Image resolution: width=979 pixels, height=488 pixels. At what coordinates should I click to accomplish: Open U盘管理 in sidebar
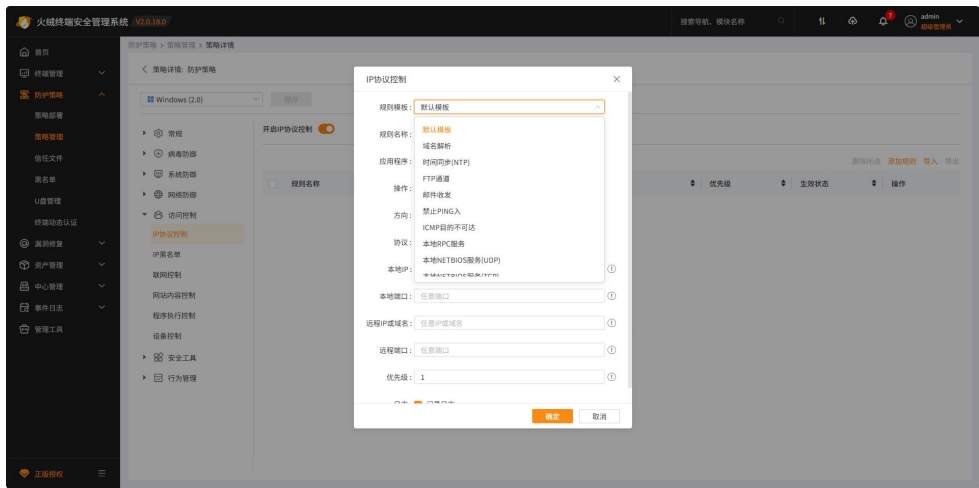pos(47,201)
